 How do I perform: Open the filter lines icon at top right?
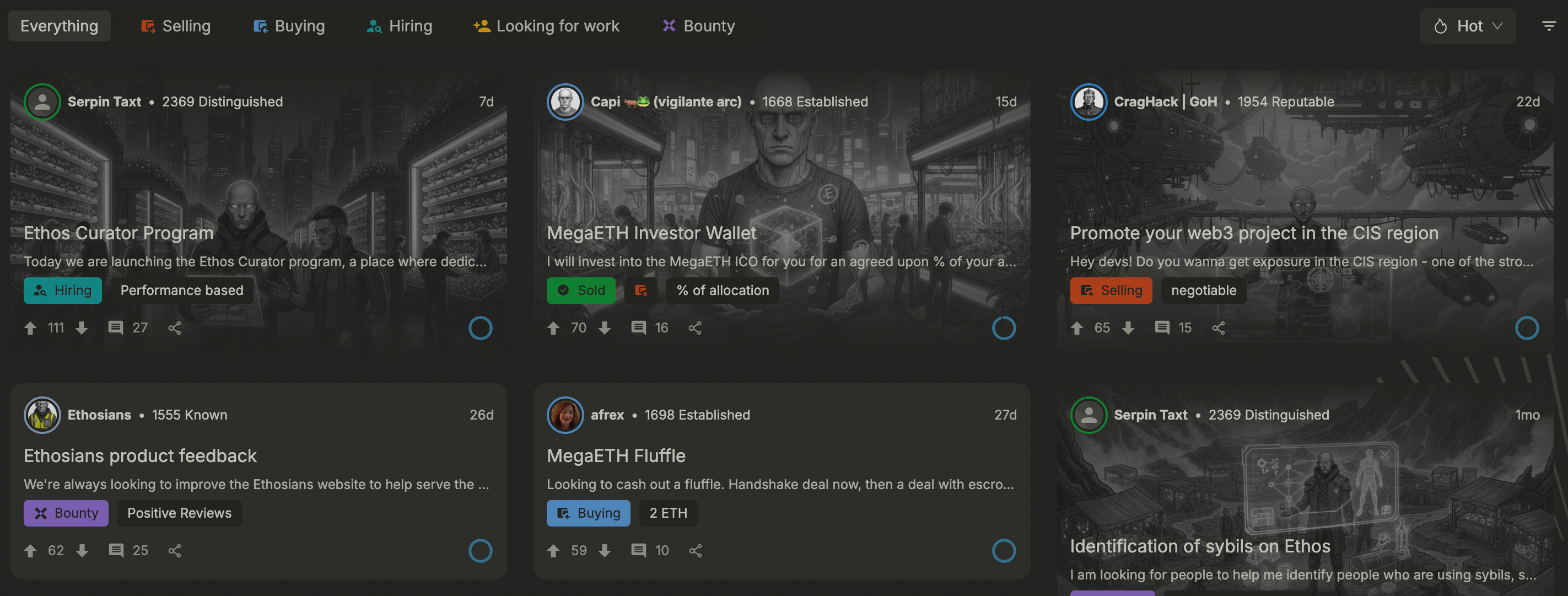point(1549,25)
